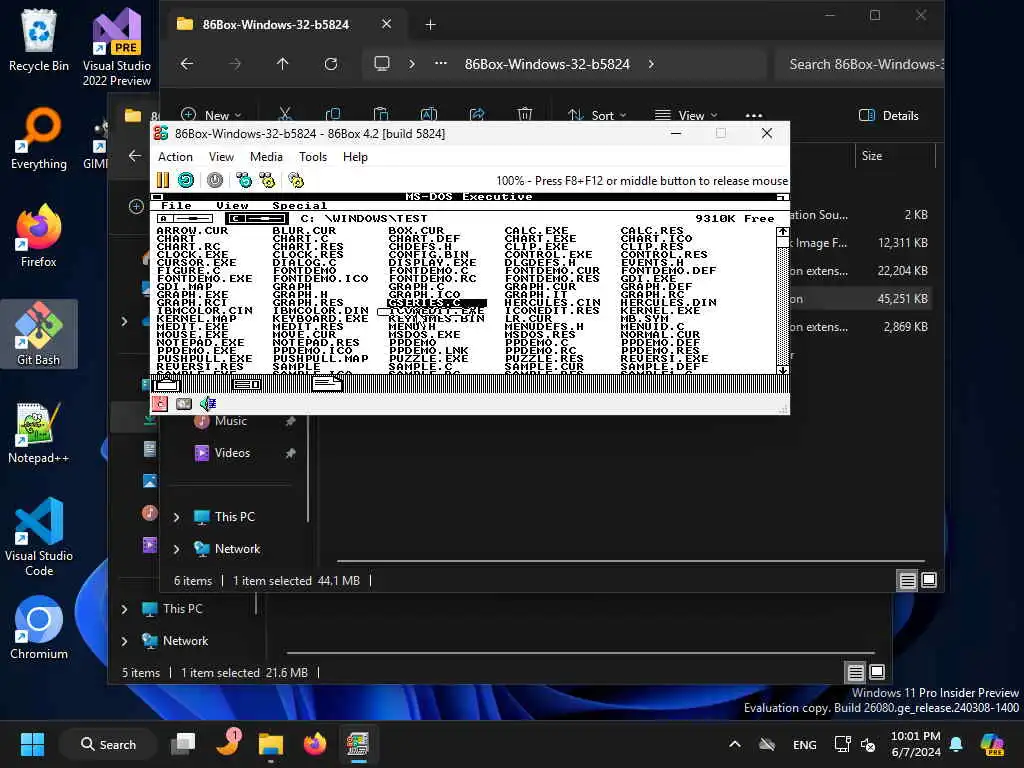Click the MS-DOS Executive scroll down arrow
Screen dimensions: 1024x768
(x=782, y=370)
